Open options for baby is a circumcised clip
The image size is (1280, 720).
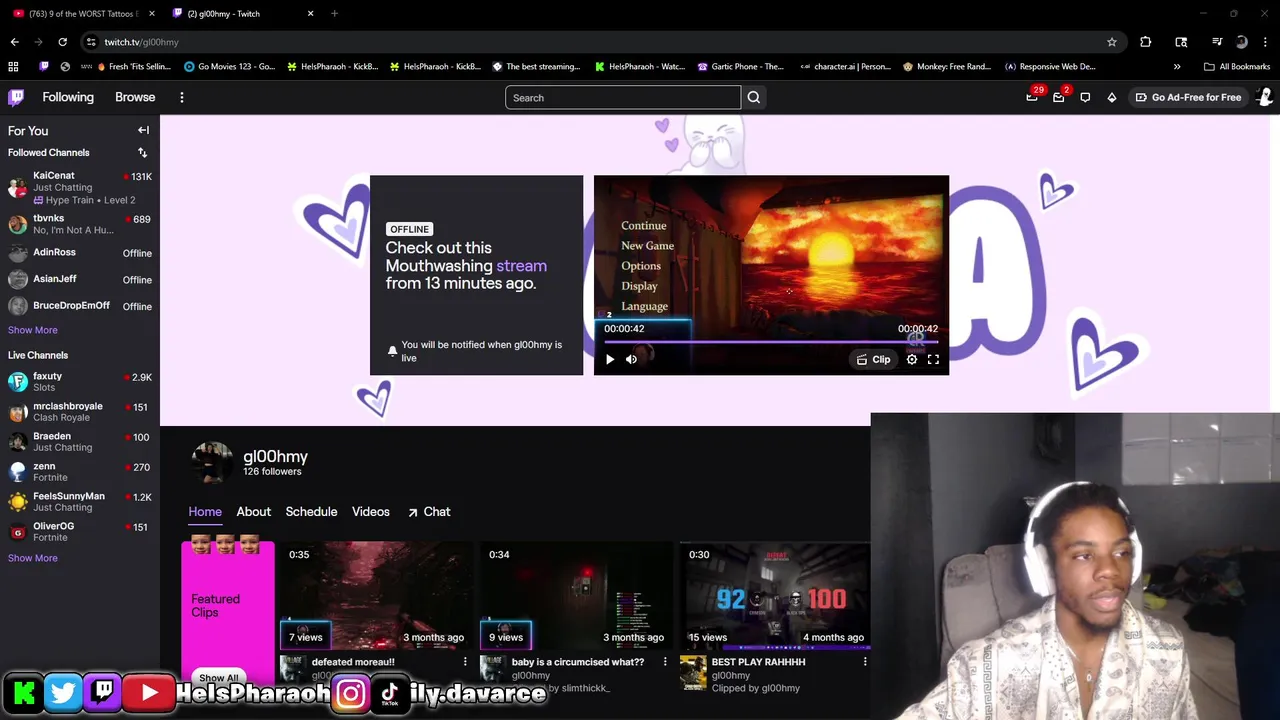coord(665,662)
